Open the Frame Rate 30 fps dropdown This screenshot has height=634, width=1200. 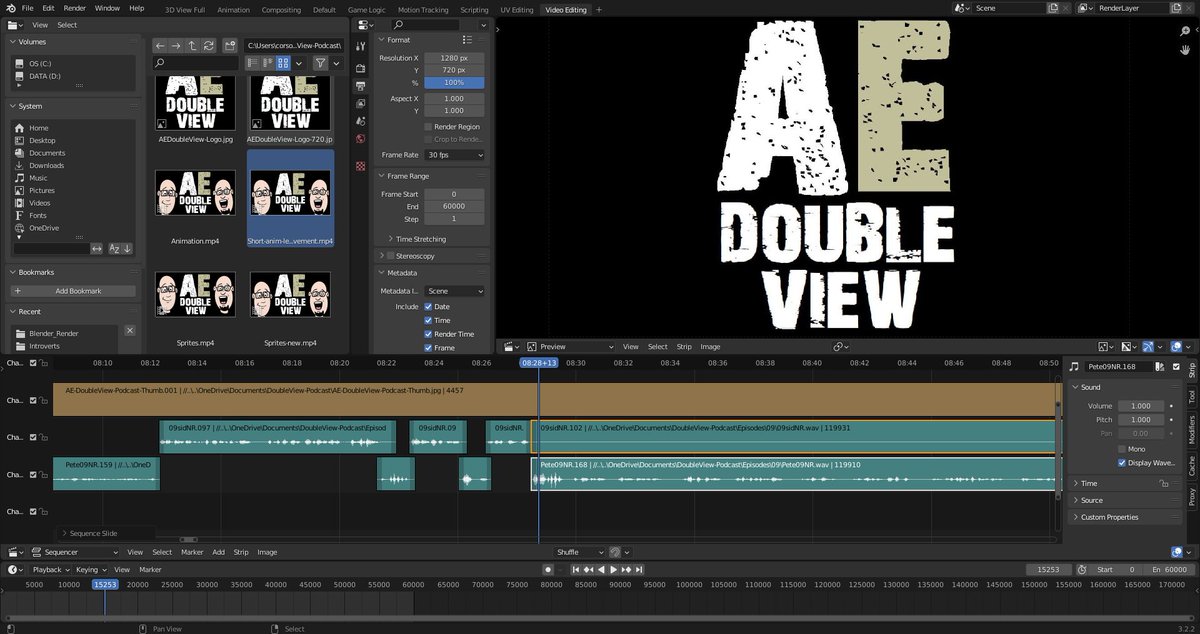(x=454, y=155)
